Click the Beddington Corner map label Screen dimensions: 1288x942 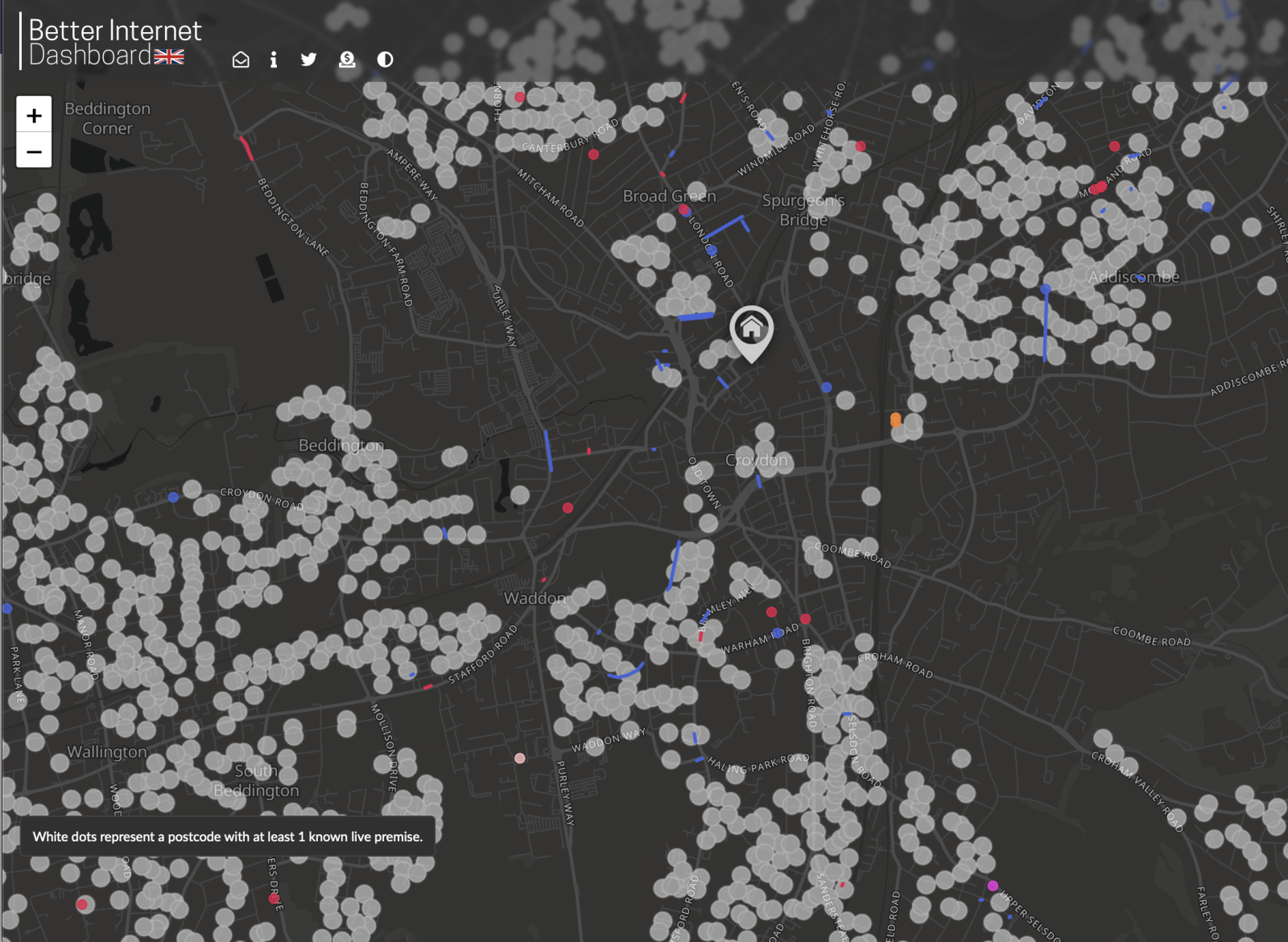pyautogui.click(x=107, y=118)
